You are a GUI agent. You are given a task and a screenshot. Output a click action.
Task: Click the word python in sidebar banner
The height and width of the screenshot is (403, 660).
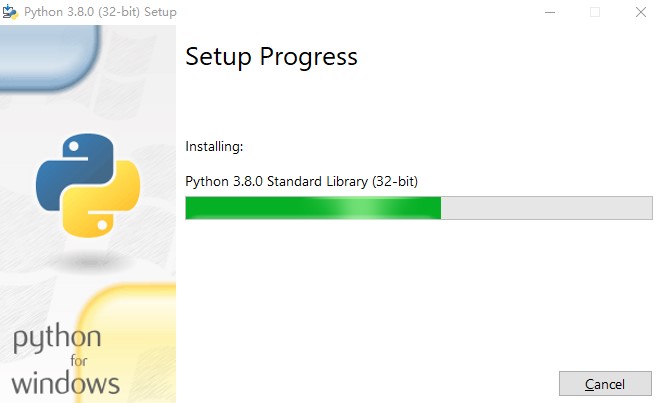[57, 338]
